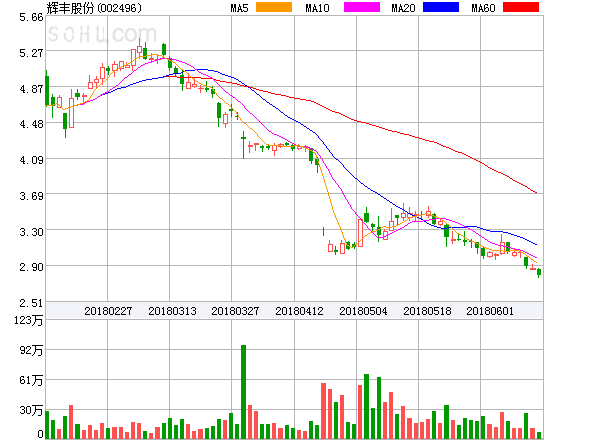600x440 pixels.
Task: Click the tallest green volume bar
Action: [x=243, y=392]
